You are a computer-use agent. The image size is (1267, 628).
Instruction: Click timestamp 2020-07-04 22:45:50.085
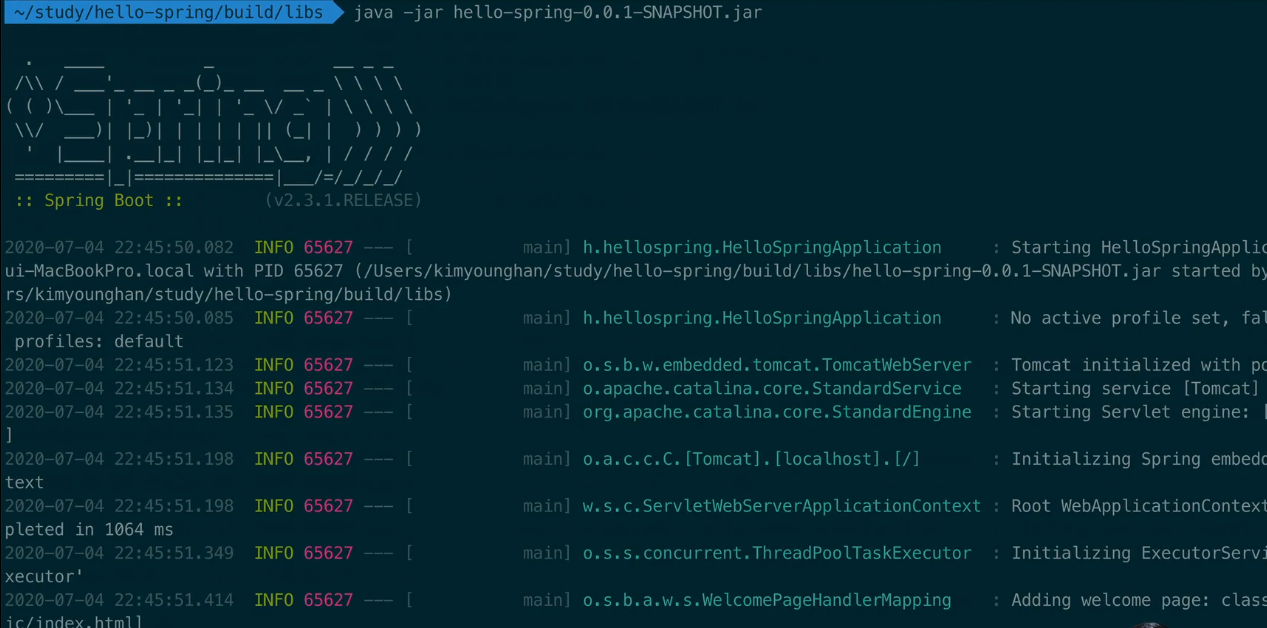point(119,318)
